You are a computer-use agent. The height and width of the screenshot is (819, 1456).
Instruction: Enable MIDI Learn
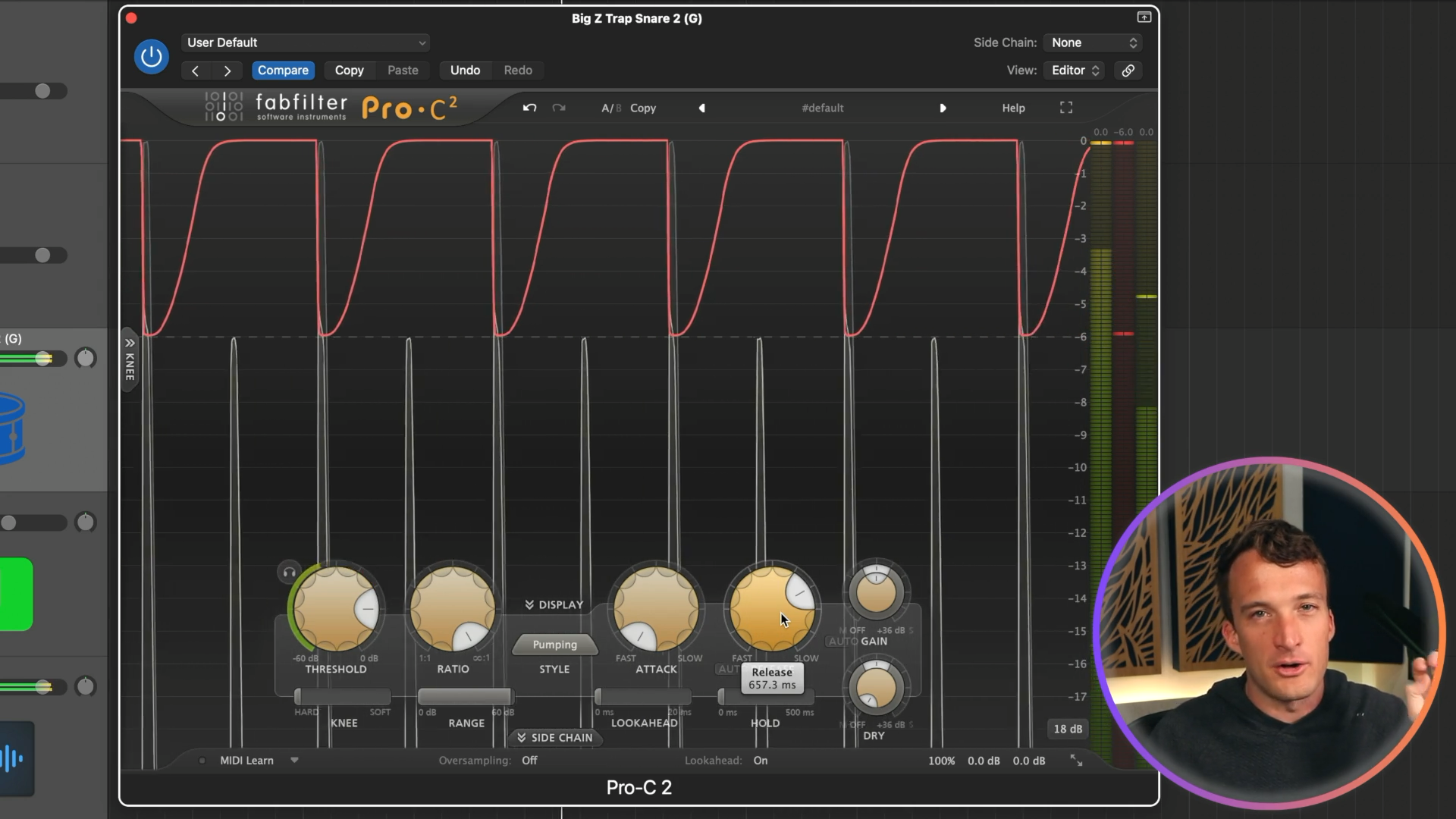point(246,761)
